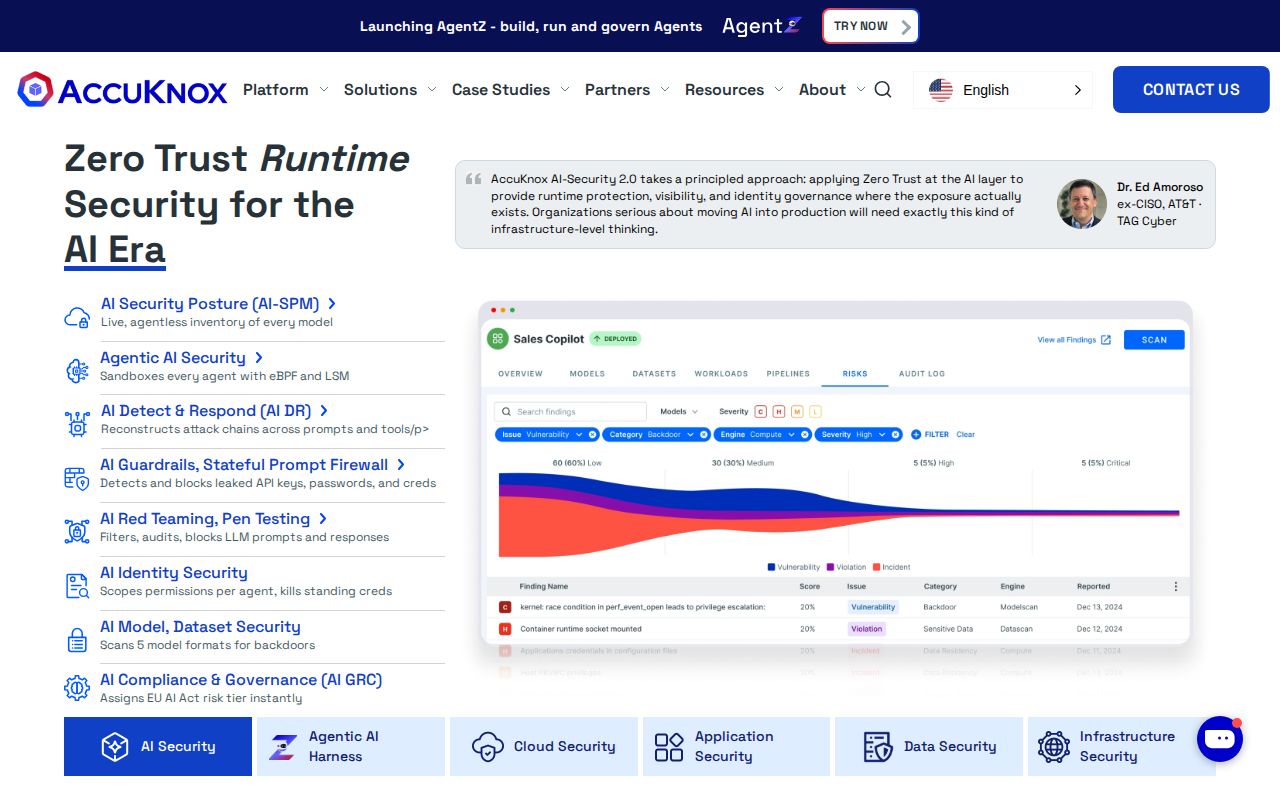Expand the Solutions menu
Viewport: 1280px width, 800px height.
[391, 90]
